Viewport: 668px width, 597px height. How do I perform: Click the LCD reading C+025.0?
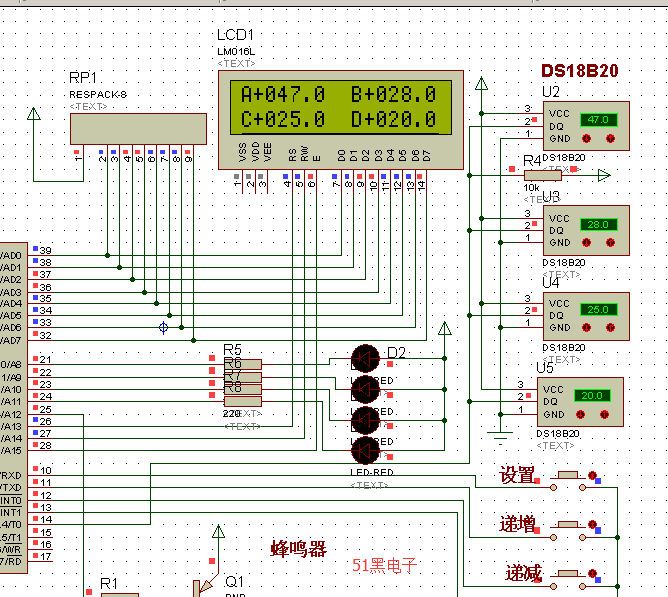point(283,119)
